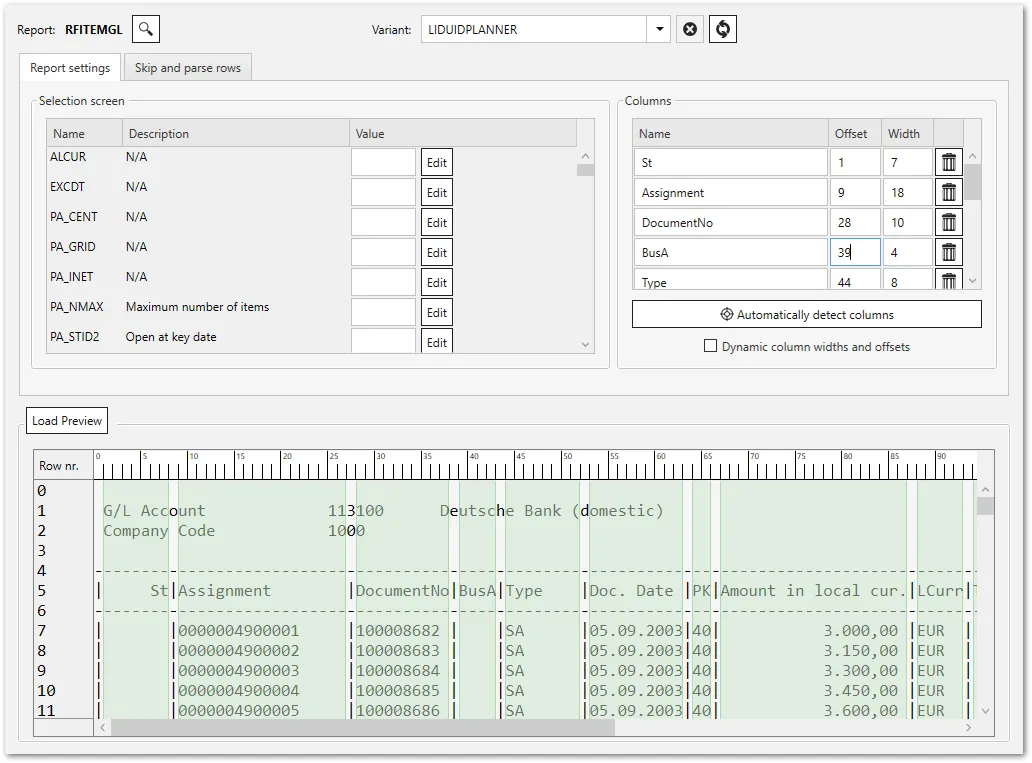Clear the variant with the X icon
1032x763 pixels.
[x=690, y=29]
